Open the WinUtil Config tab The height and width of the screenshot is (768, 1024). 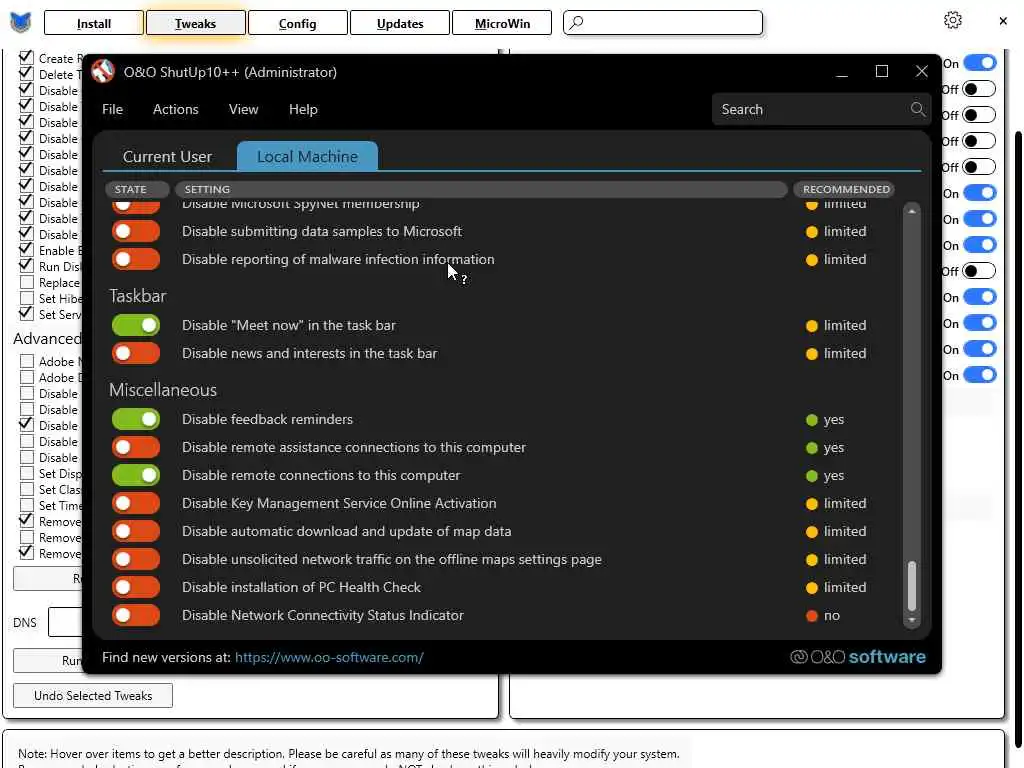pos(297,24)
